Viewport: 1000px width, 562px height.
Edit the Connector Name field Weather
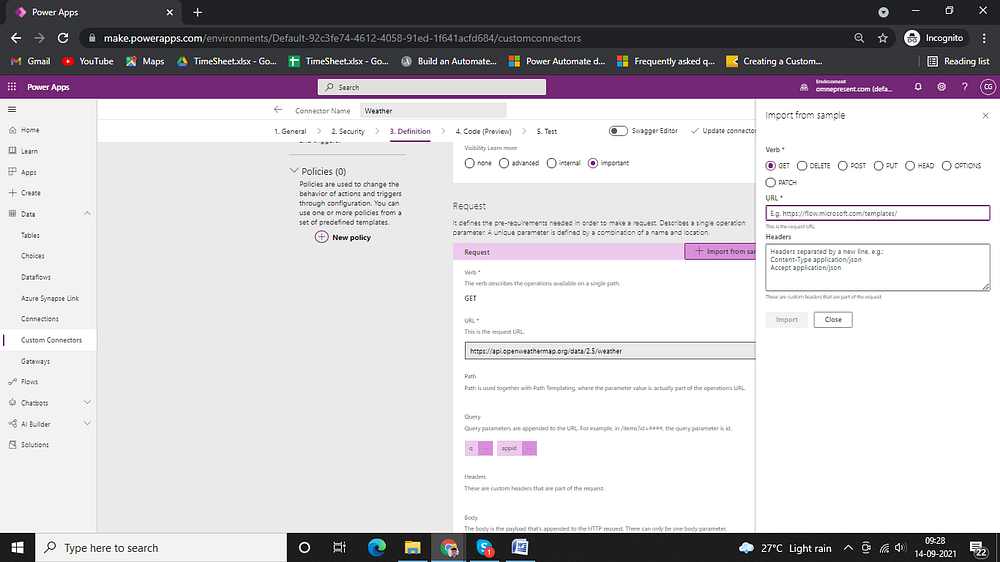[x=433, y=110]
